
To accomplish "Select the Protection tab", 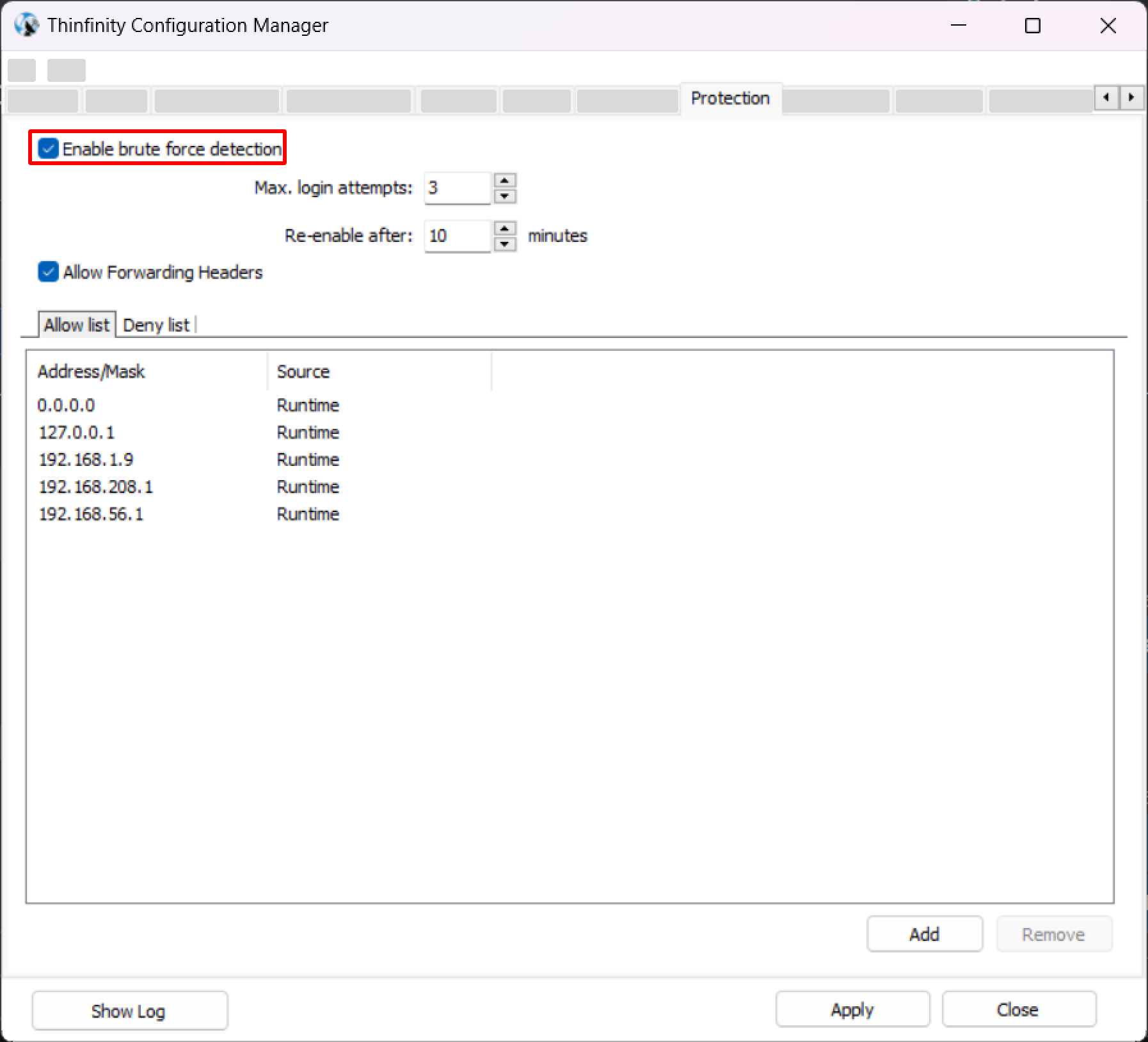I will (730, 99).
